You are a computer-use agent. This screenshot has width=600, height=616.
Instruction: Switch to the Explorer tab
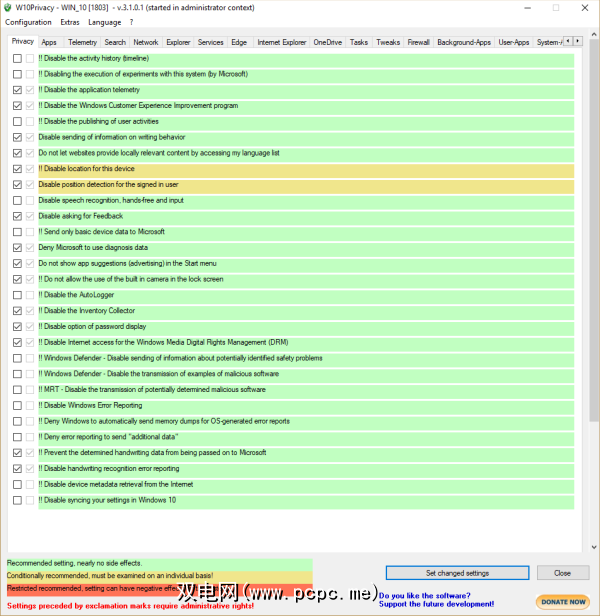tap(178, 42)
